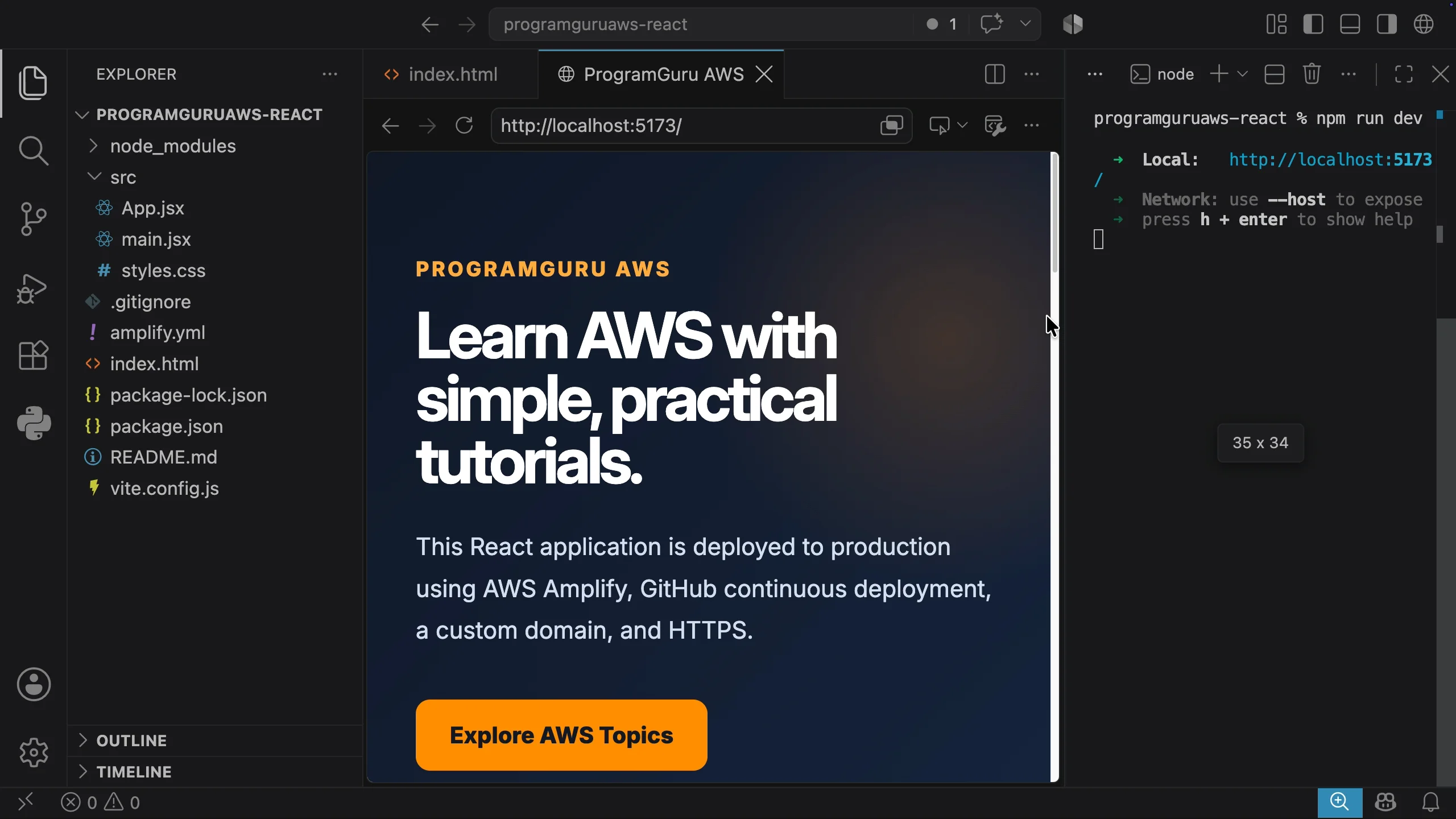This screenshot has width=1456, height=819.
Task: Open the Manage gear icon
Action: click(34, 752)
